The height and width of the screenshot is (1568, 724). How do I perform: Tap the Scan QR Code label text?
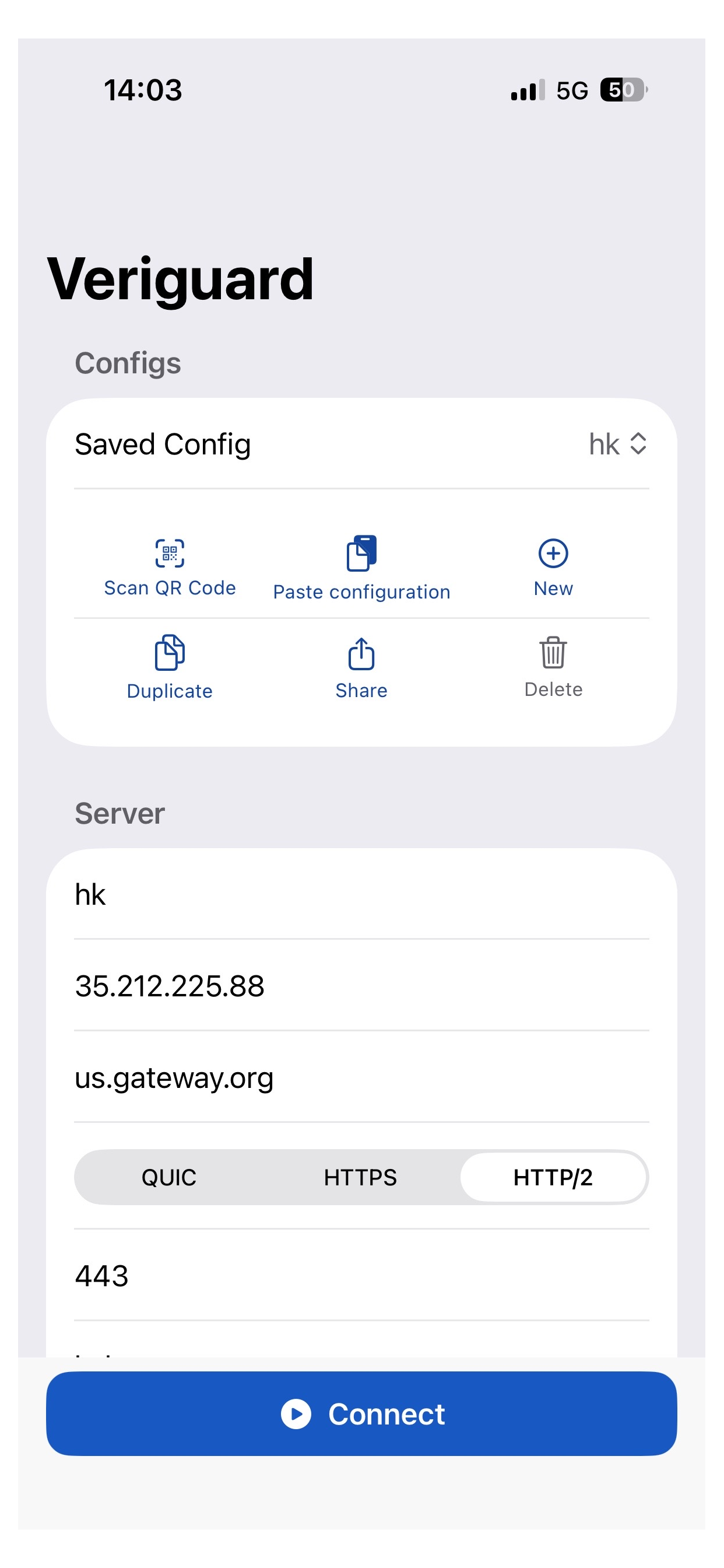pyautogui.click(x=169, y=587)
